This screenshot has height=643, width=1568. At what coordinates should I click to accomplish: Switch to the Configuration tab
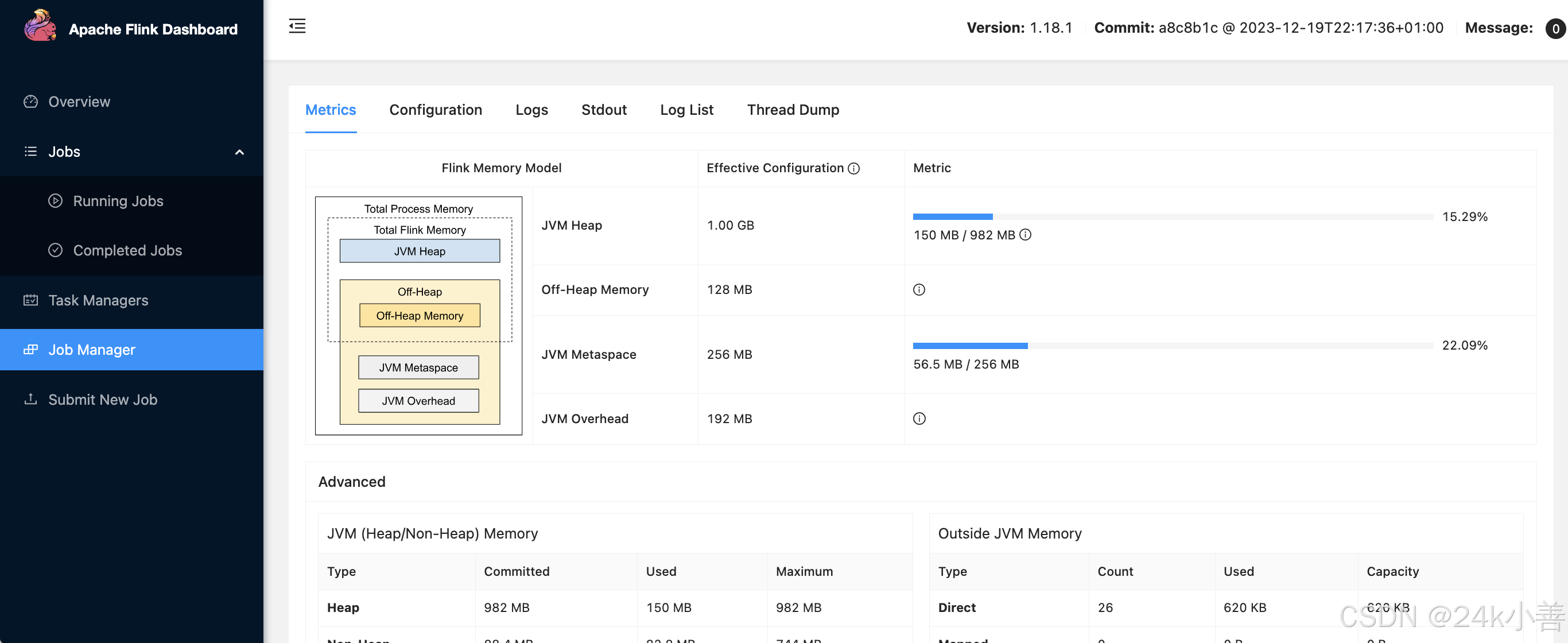click(x=435, y=110)
